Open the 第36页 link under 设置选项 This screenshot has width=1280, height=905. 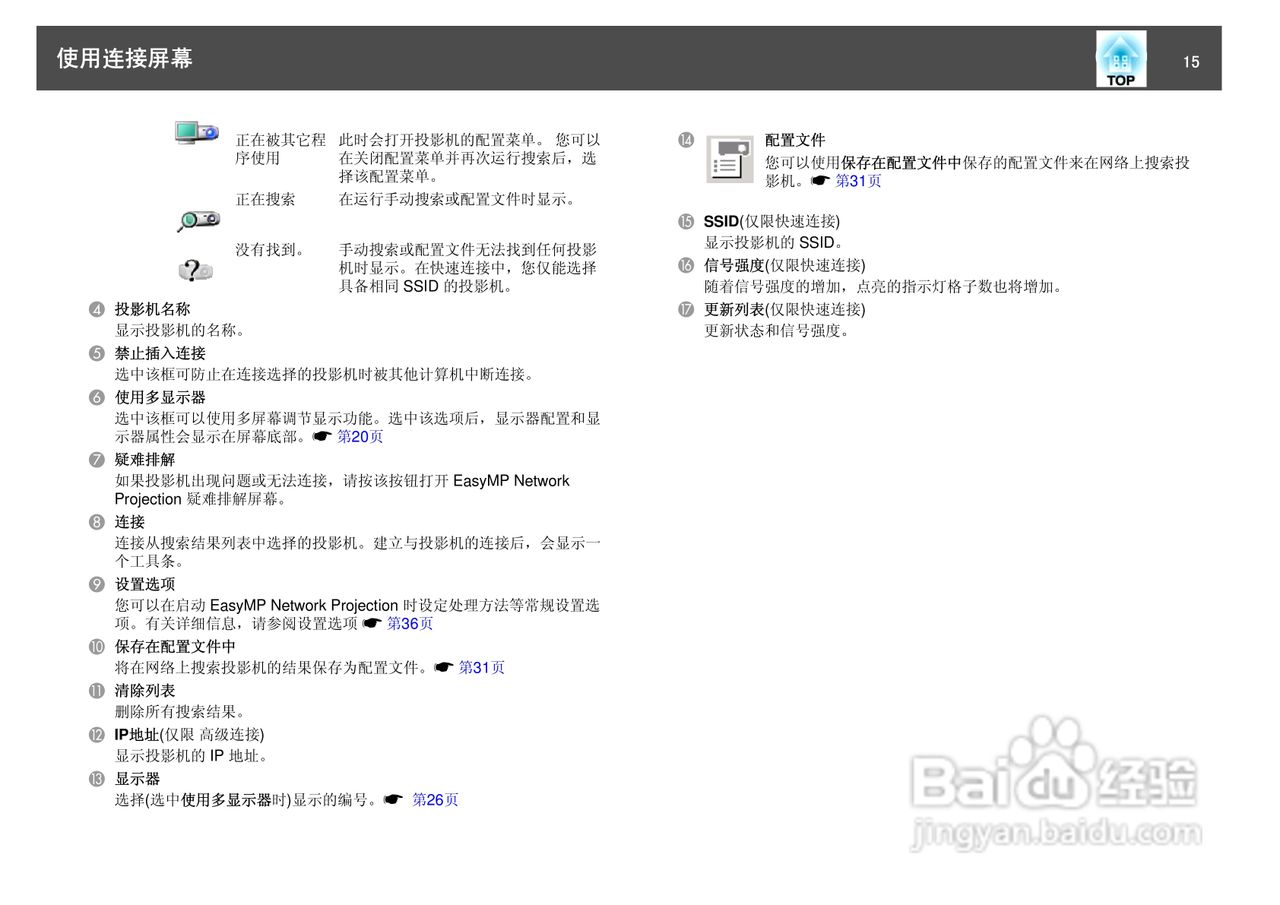pyautogui.click(x=412, y=623)
